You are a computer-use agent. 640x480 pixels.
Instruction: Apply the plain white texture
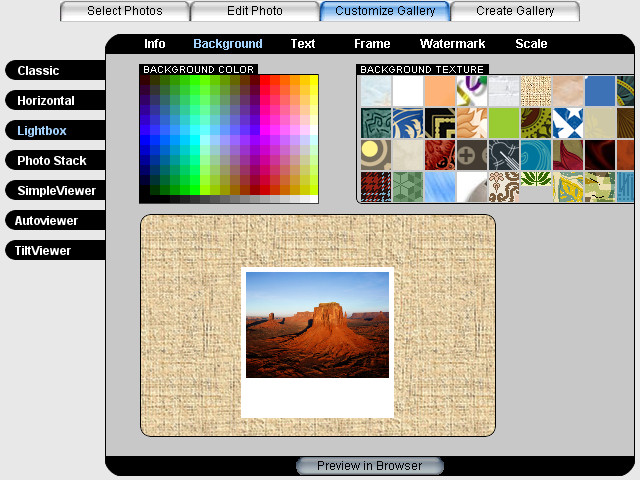click(x=408, y=91)
